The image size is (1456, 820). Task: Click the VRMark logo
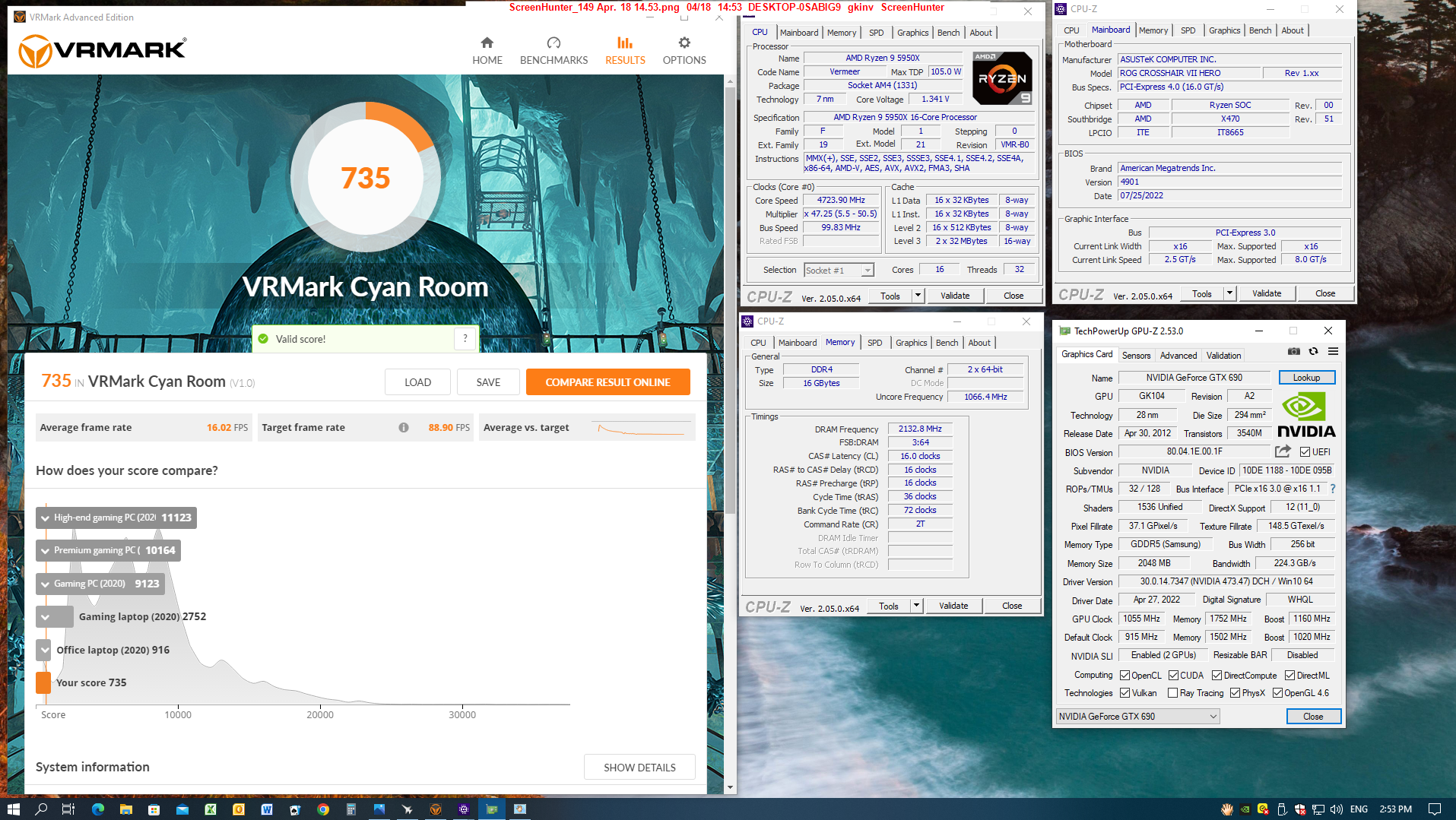[x=102, y=51]
